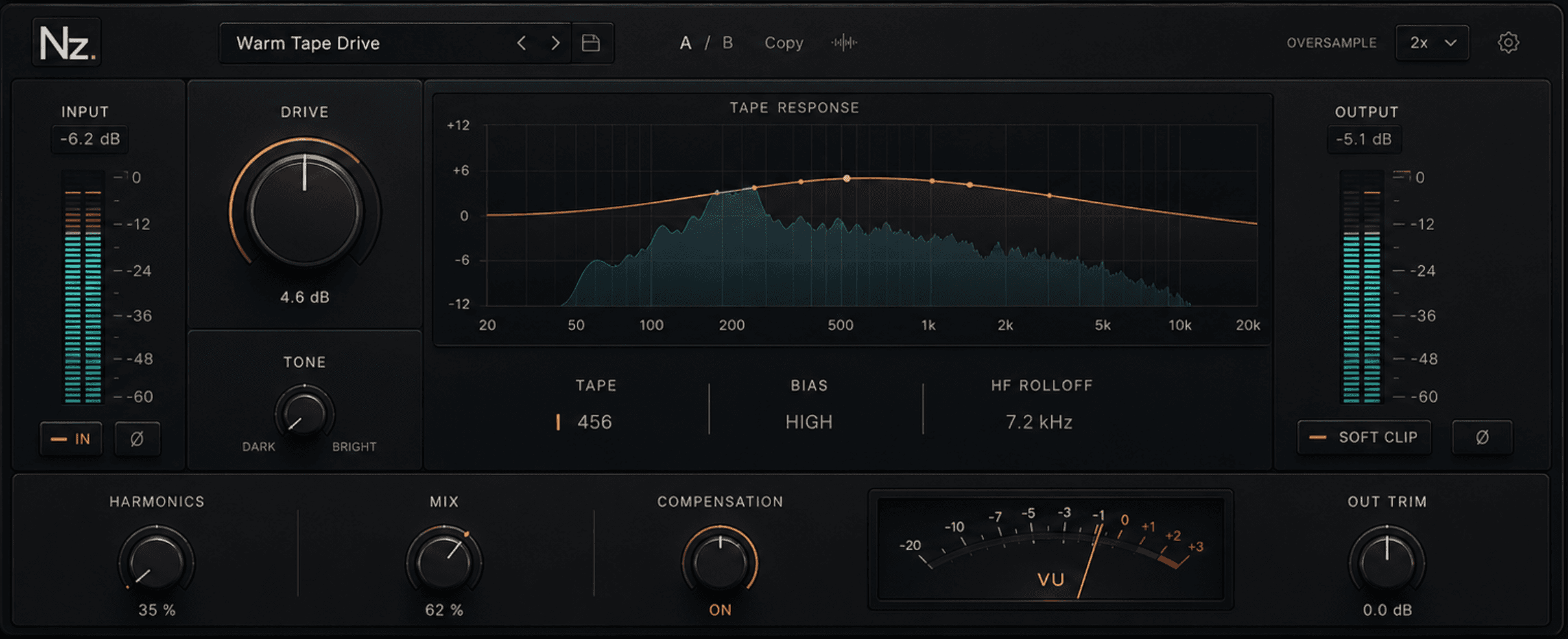Screen dimensions: 1568x639
Task: Click the Mix 62 % value
Action: (444, 610)
